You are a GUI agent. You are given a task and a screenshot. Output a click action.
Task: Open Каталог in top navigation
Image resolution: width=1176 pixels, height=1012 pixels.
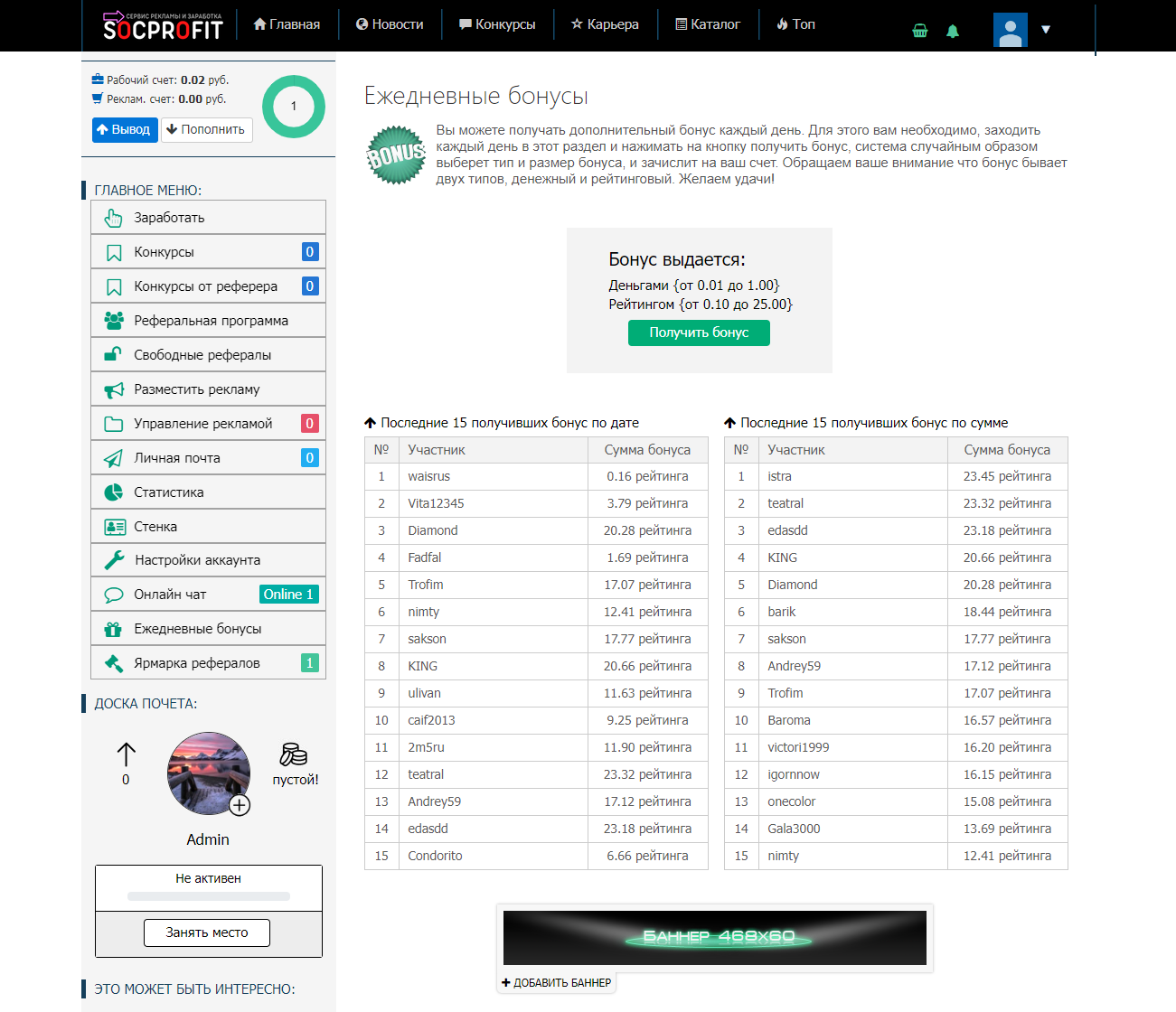point(708,24)
